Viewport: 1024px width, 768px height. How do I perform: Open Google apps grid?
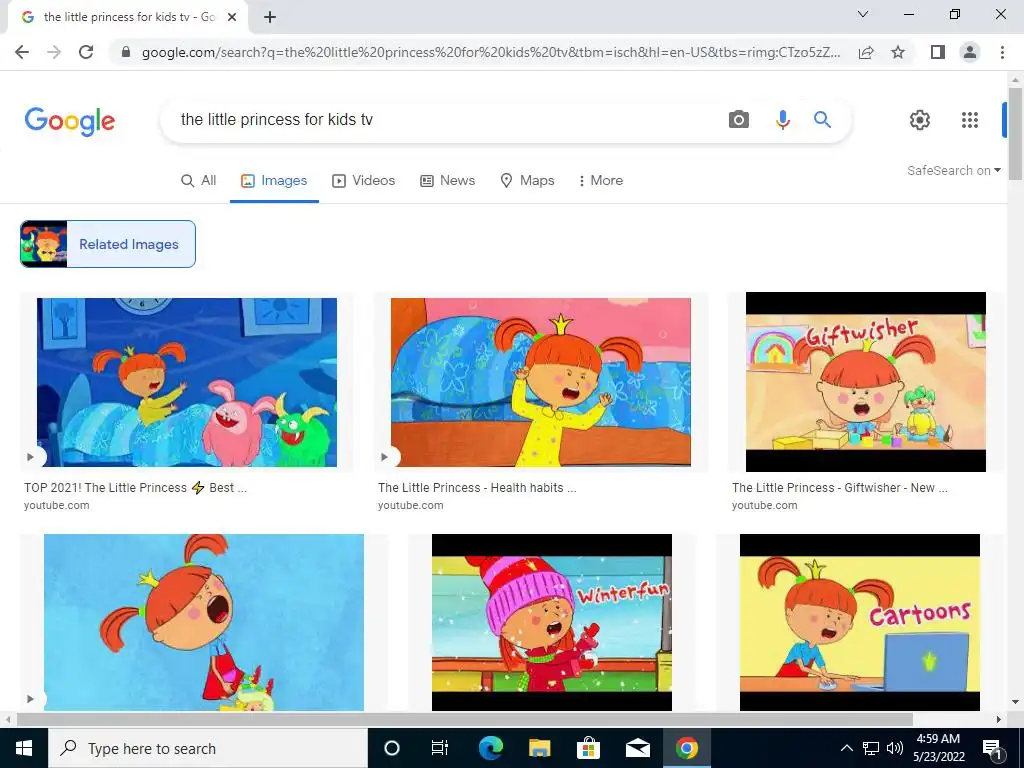coord(970,120)
